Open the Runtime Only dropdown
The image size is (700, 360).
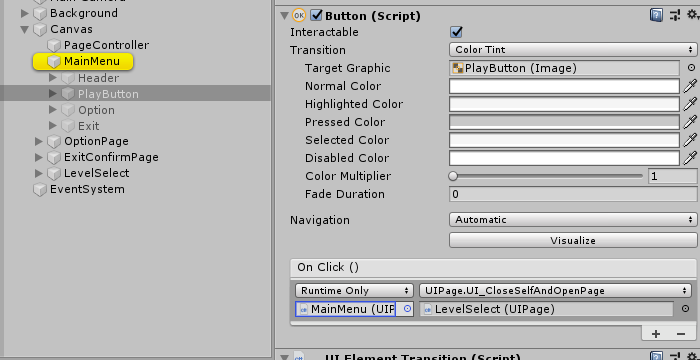(354, 291)
